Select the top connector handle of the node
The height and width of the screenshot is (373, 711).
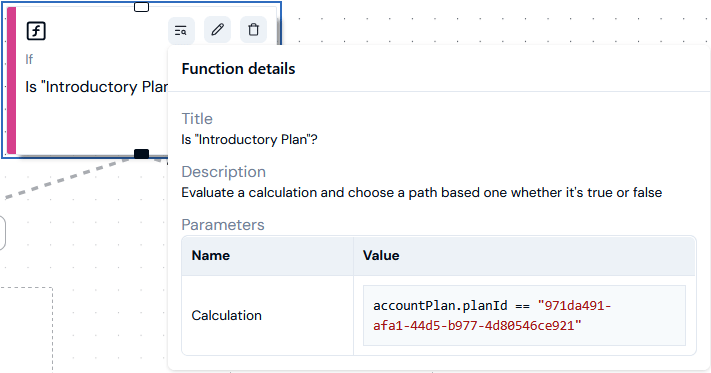(x=141, y=7)
